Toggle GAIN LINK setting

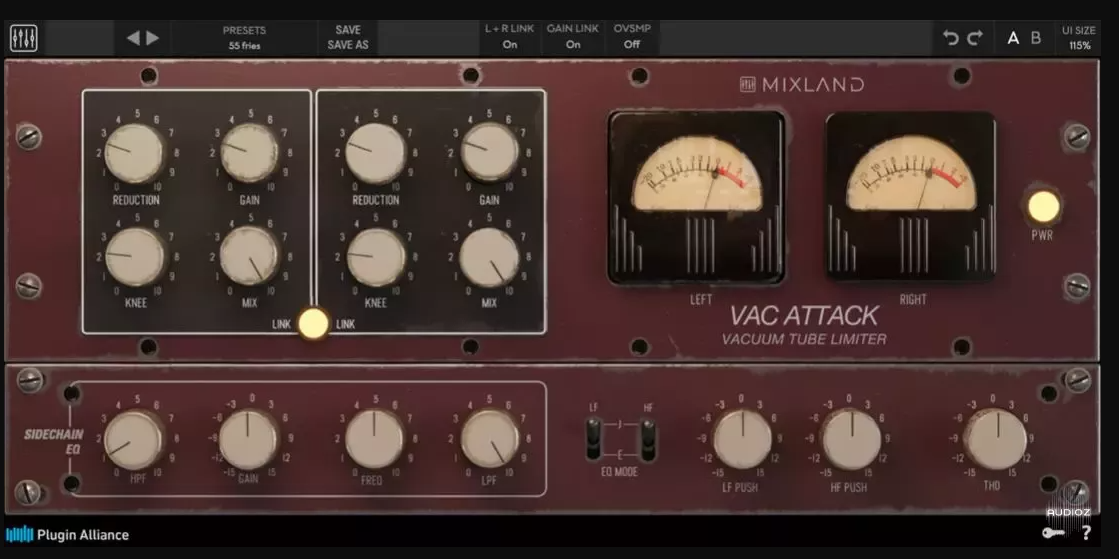(572, 37)
